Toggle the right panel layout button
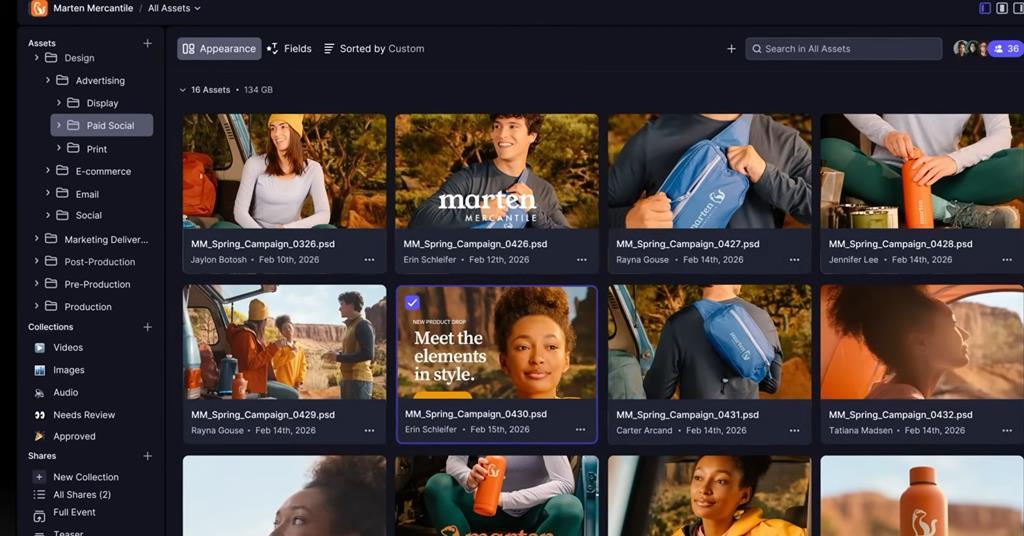1024x536 pixels. tap(1018, 8)
